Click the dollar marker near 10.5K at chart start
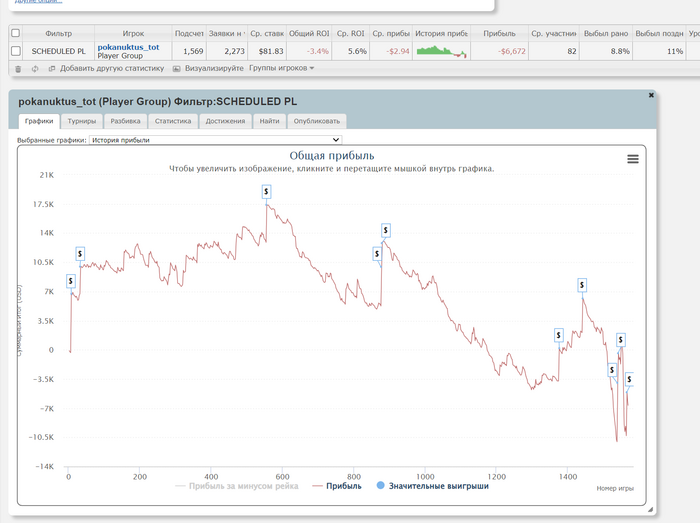700x523 pixels. pyautogui.click(x=80, y=254)
